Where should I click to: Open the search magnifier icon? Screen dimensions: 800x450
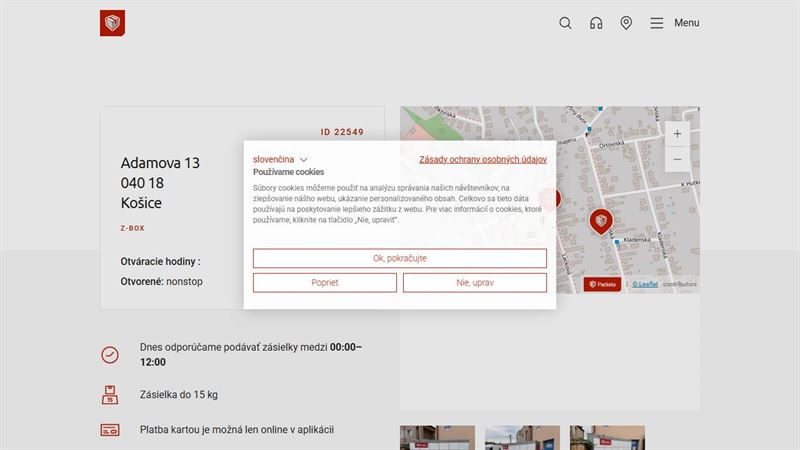pyautogui.click(x=565, y=23)
